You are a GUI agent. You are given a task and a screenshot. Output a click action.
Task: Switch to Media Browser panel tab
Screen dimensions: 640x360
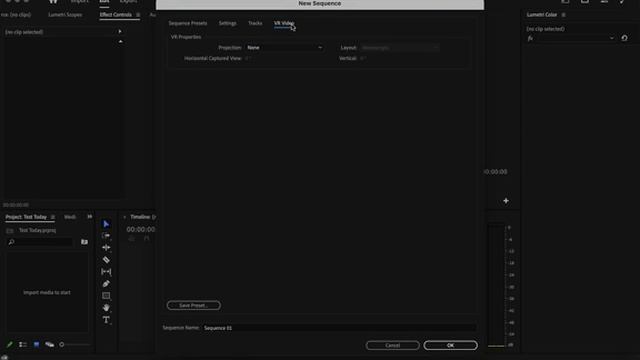(x=70, y=217)
